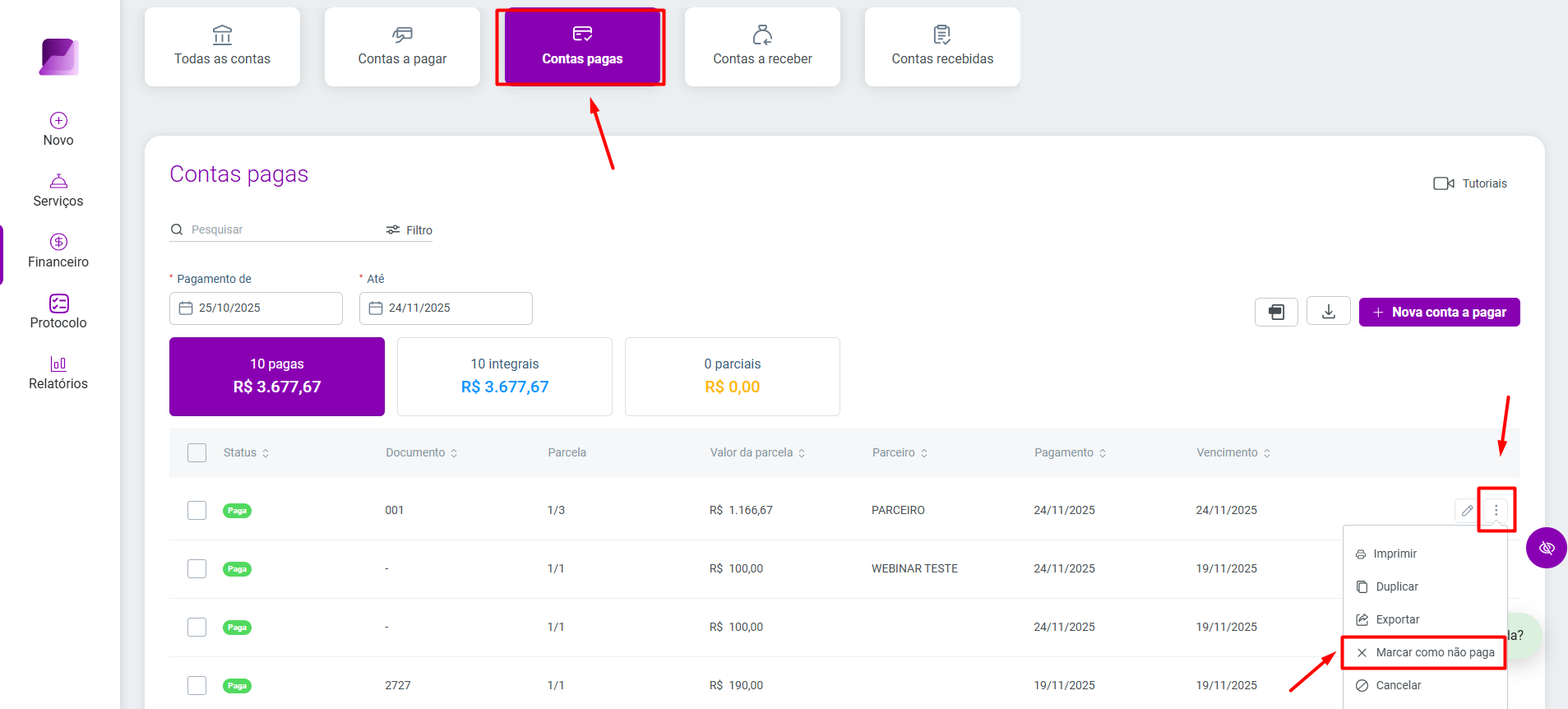Toggle the select-all header checkbox

[197, 452]
